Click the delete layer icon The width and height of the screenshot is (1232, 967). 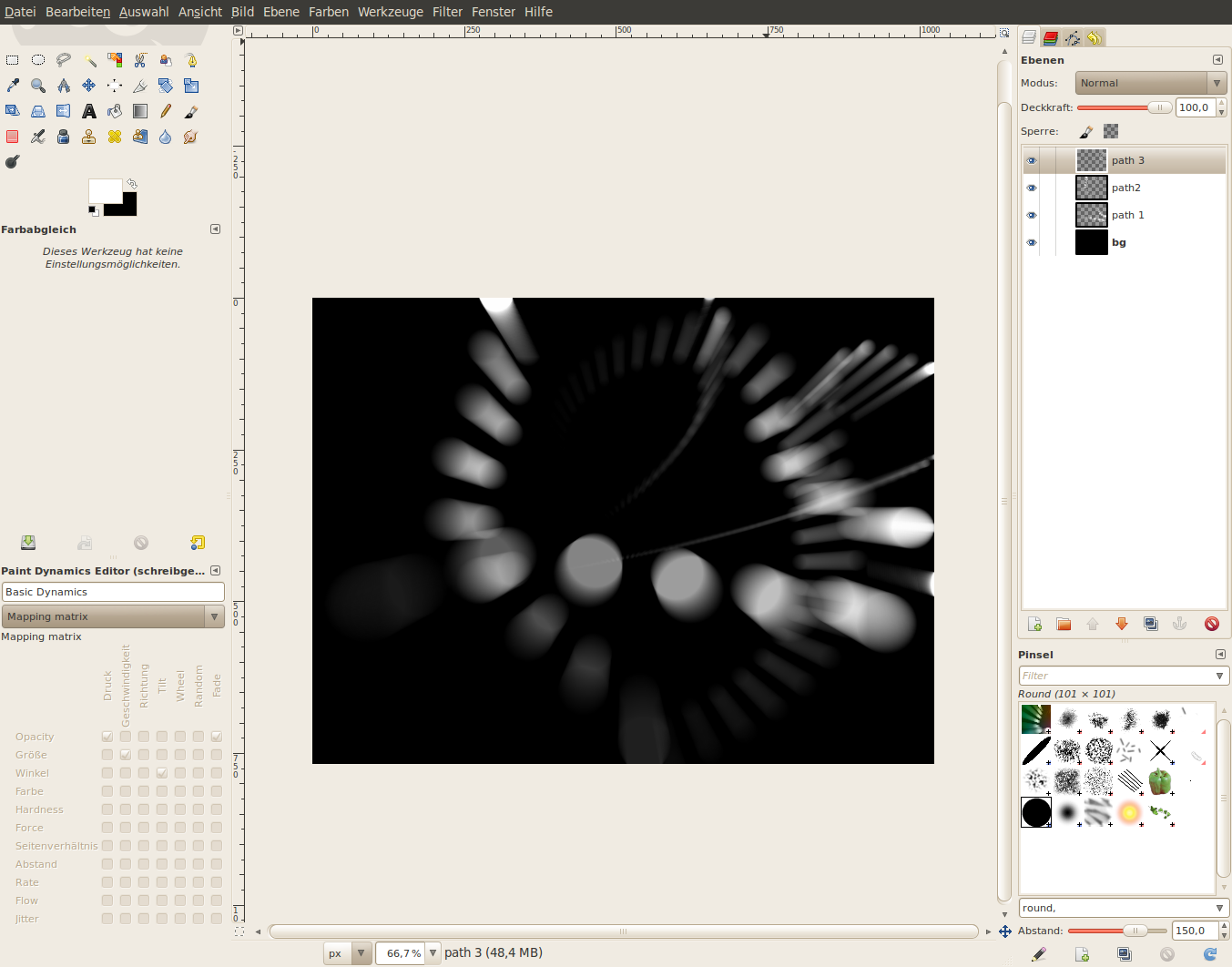[1211, 624]
